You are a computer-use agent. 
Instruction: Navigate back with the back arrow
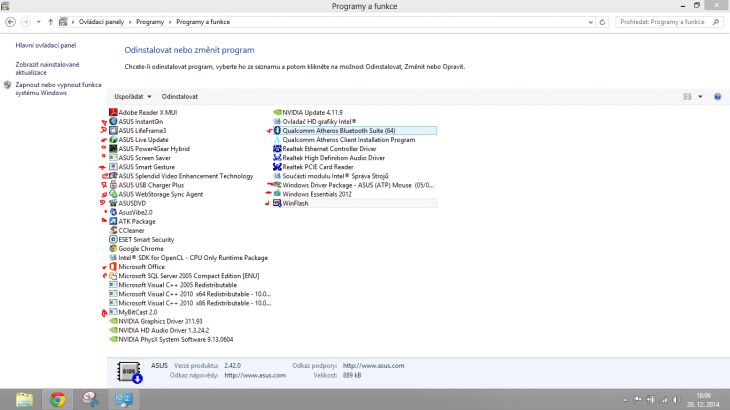coord(10,22)
